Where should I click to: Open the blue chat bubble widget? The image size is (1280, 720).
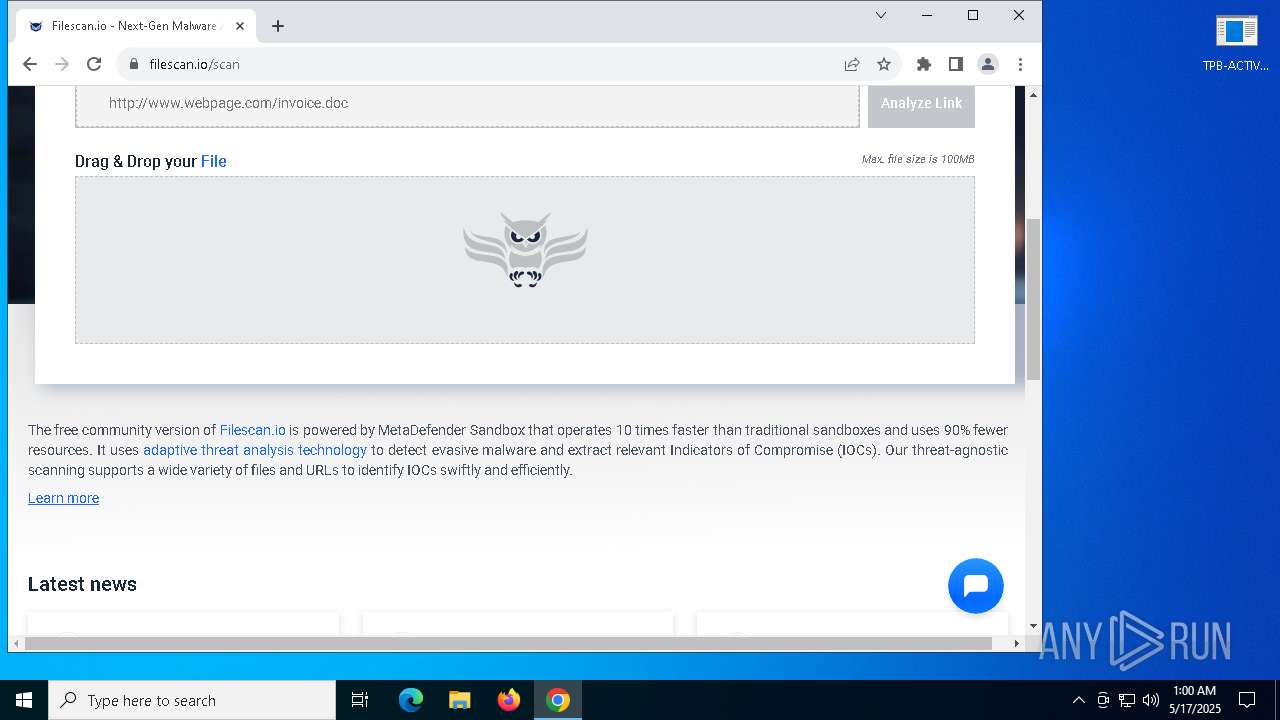(x=975, y=586)
